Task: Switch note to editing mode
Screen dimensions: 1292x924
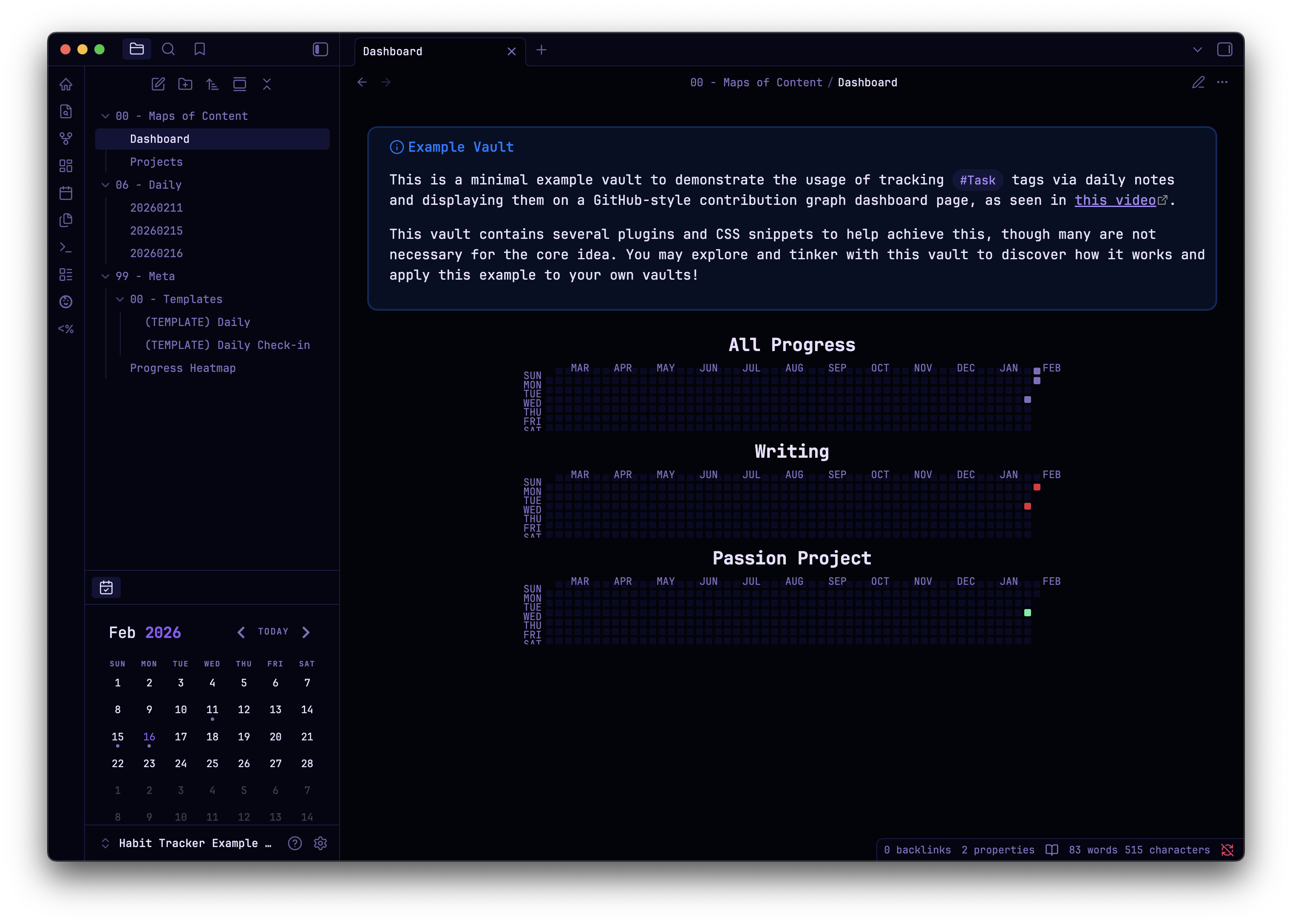Action: 1198,82
